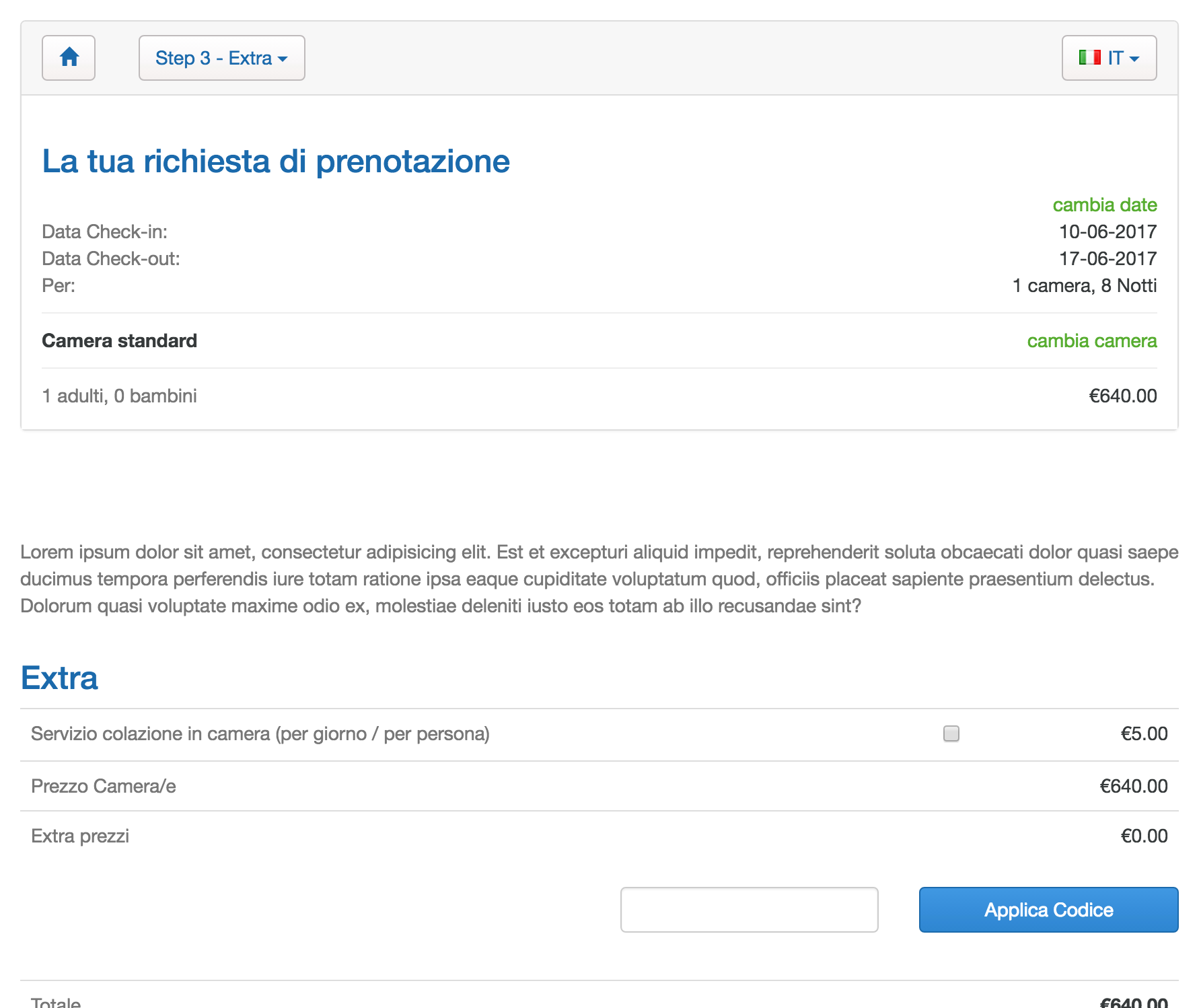Click the home icon button
This screenshot has height=1008, width=1199.
(69, 58)
